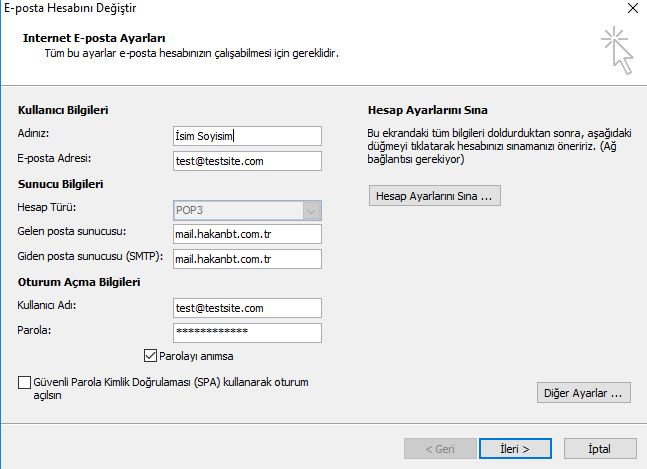Click the Hesap Ayarlarını Sına button
The width and height of the screenshot is (647, 469).
tap(434, 196)
